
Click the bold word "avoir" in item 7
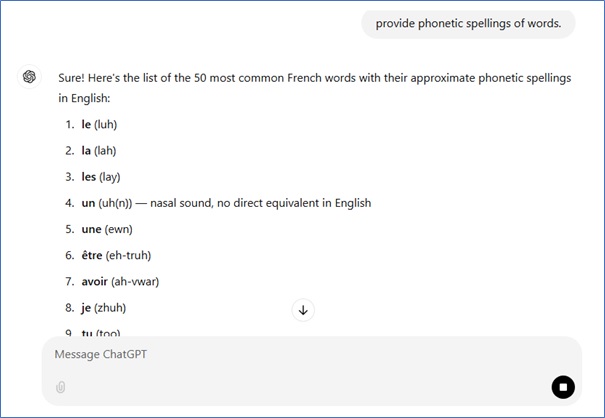pos(97,281)
